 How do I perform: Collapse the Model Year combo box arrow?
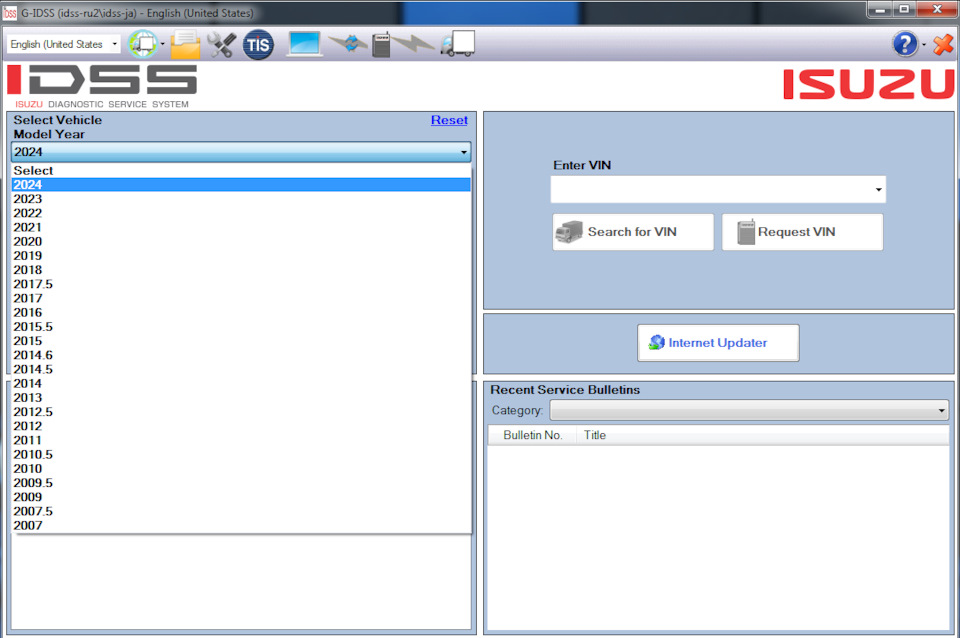coord(464,152)
